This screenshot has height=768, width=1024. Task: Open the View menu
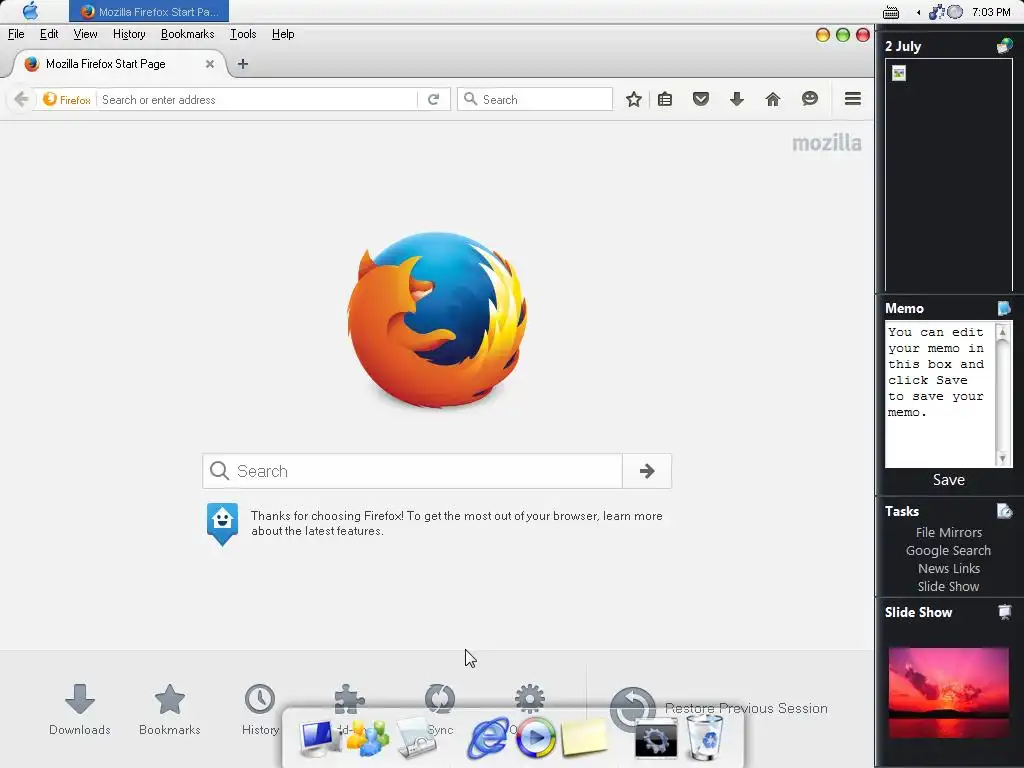[x=86, y=34]
